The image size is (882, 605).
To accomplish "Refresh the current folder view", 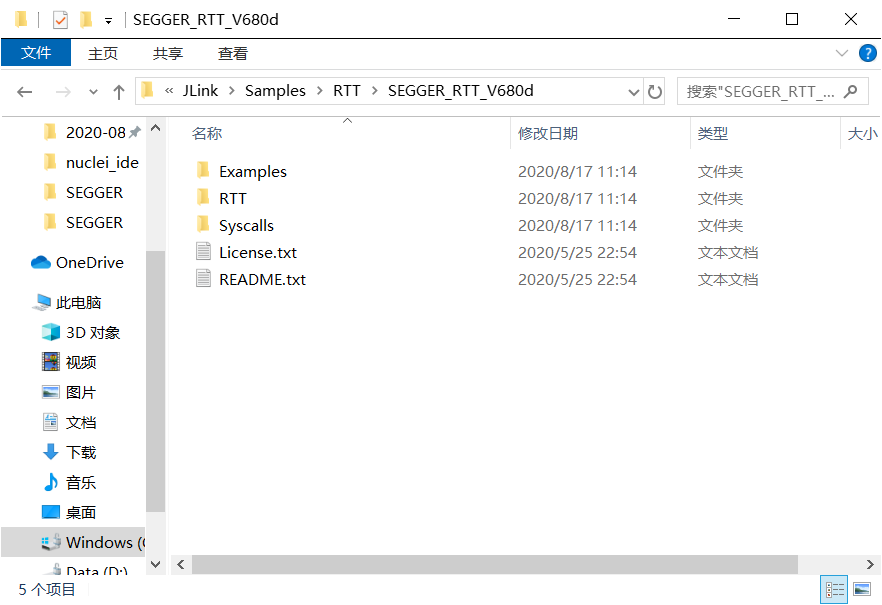I will [x=655, y=92].
